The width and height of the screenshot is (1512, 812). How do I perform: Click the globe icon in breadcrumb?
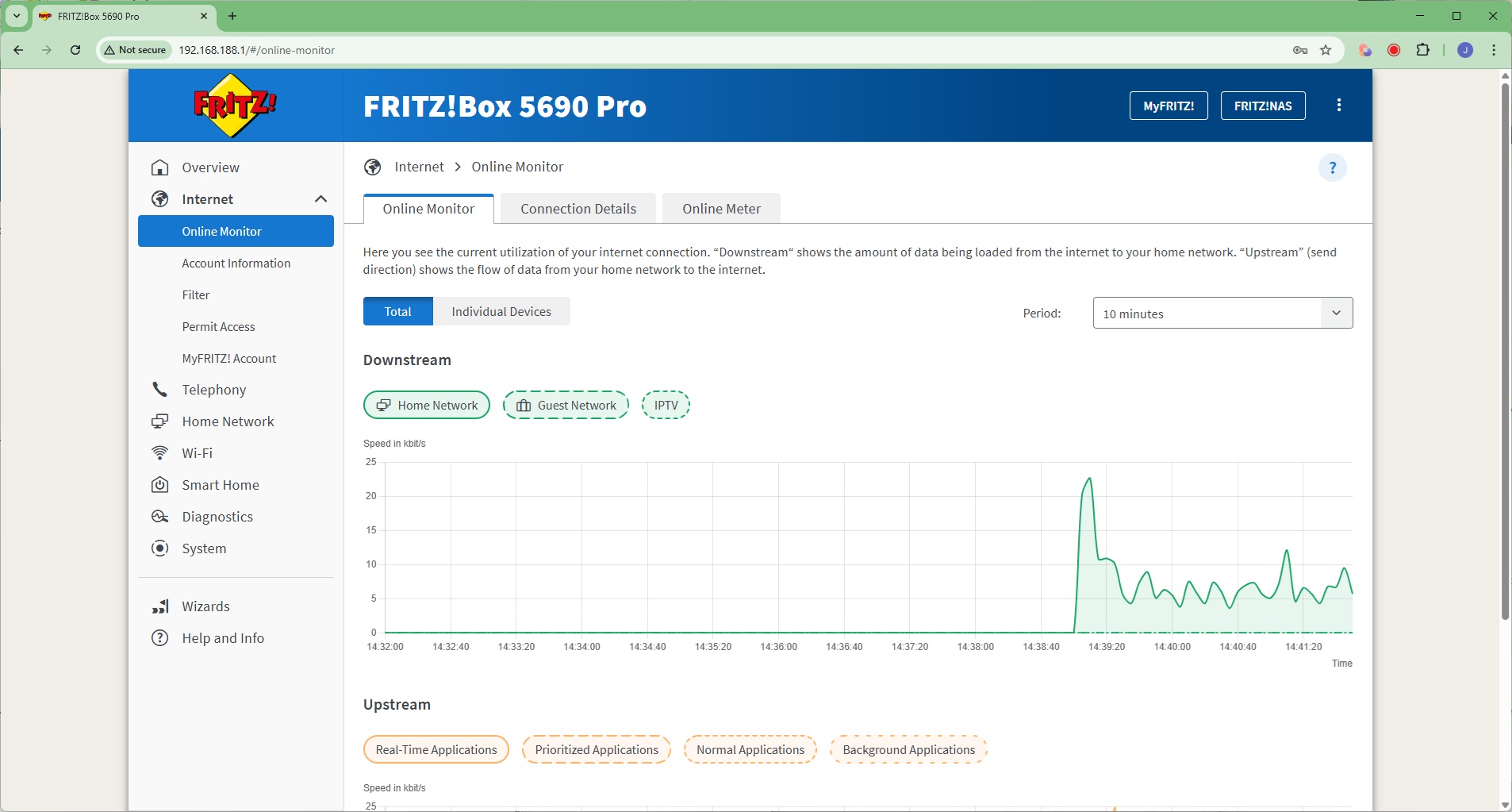(x=373, y=167)
